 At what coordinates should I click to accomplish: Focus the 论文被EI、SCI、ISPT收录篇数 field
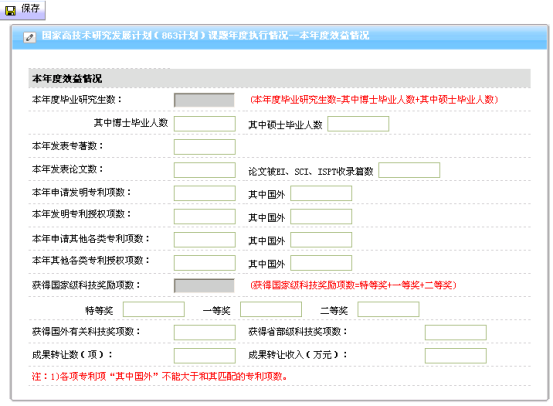409,170
